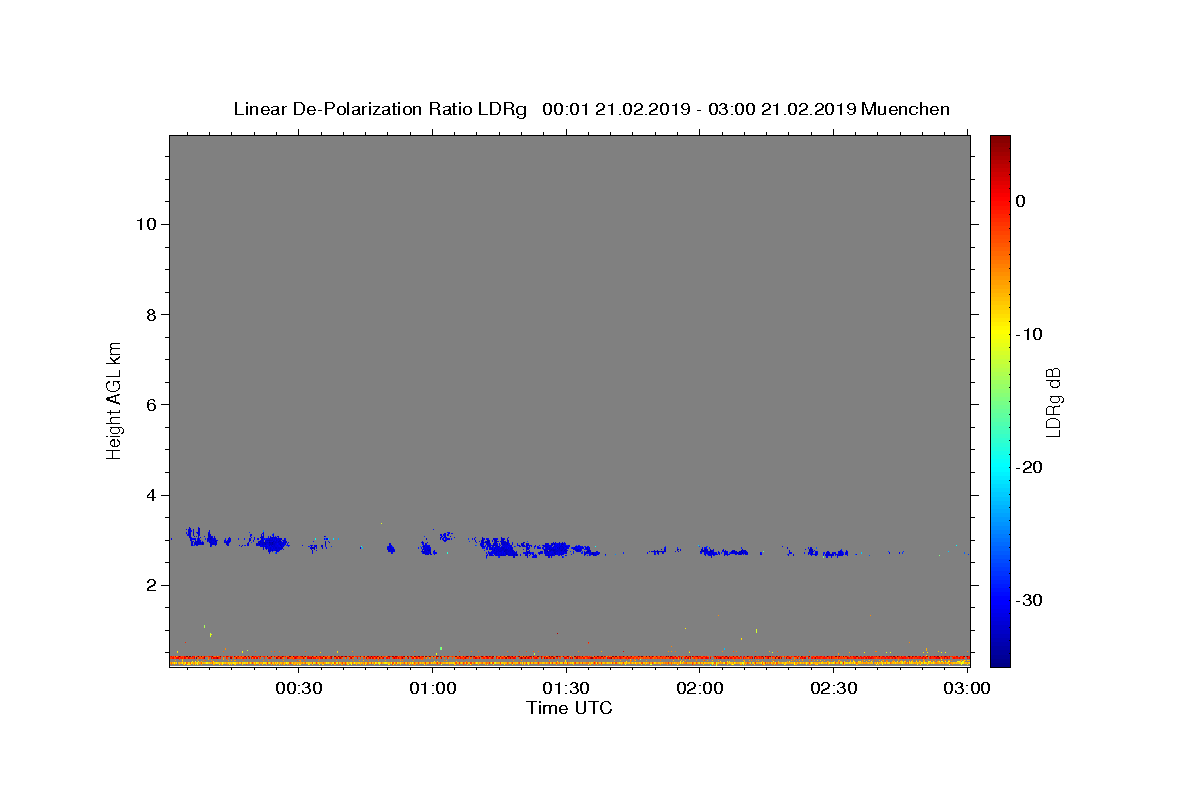Click the height tick label 6
Image resolution: width=1200 pixels, height=800 pixels.
point(150,405)
